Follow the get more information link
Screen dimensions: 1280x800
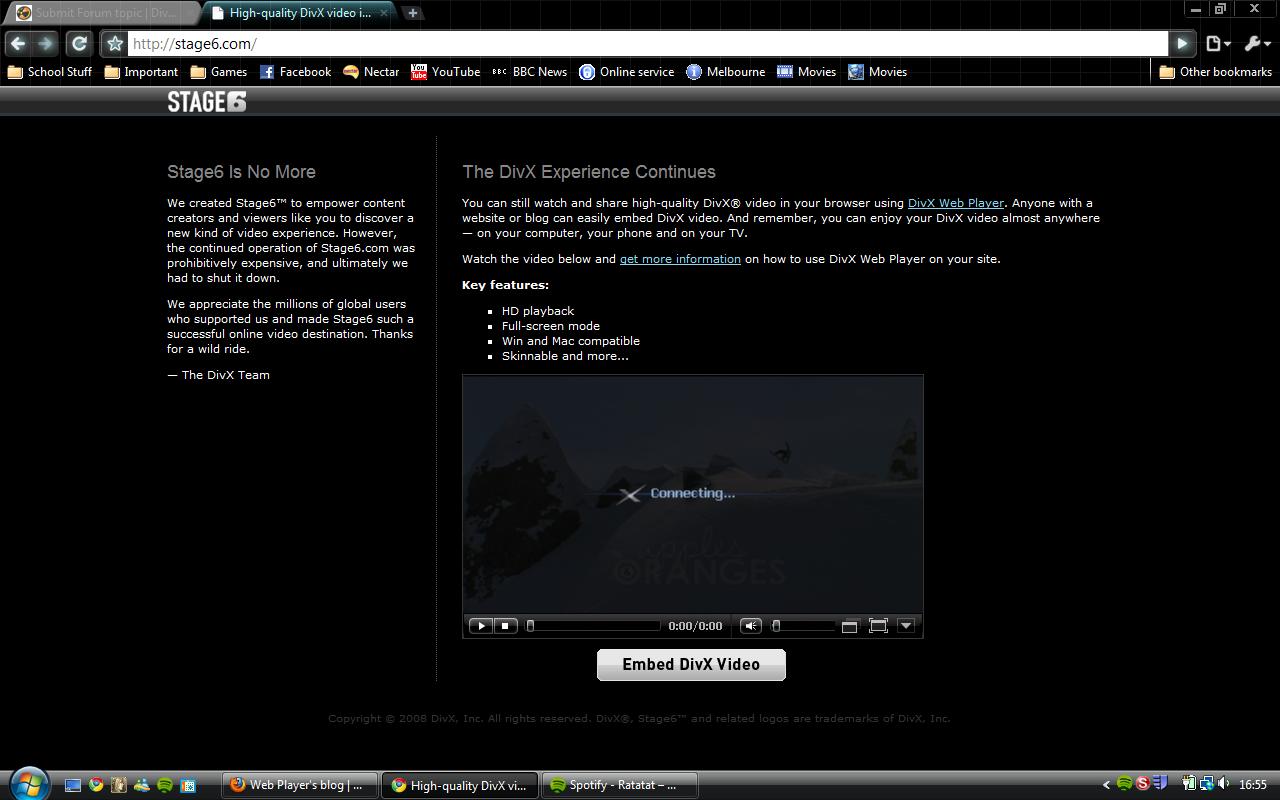tap(680, 259)
